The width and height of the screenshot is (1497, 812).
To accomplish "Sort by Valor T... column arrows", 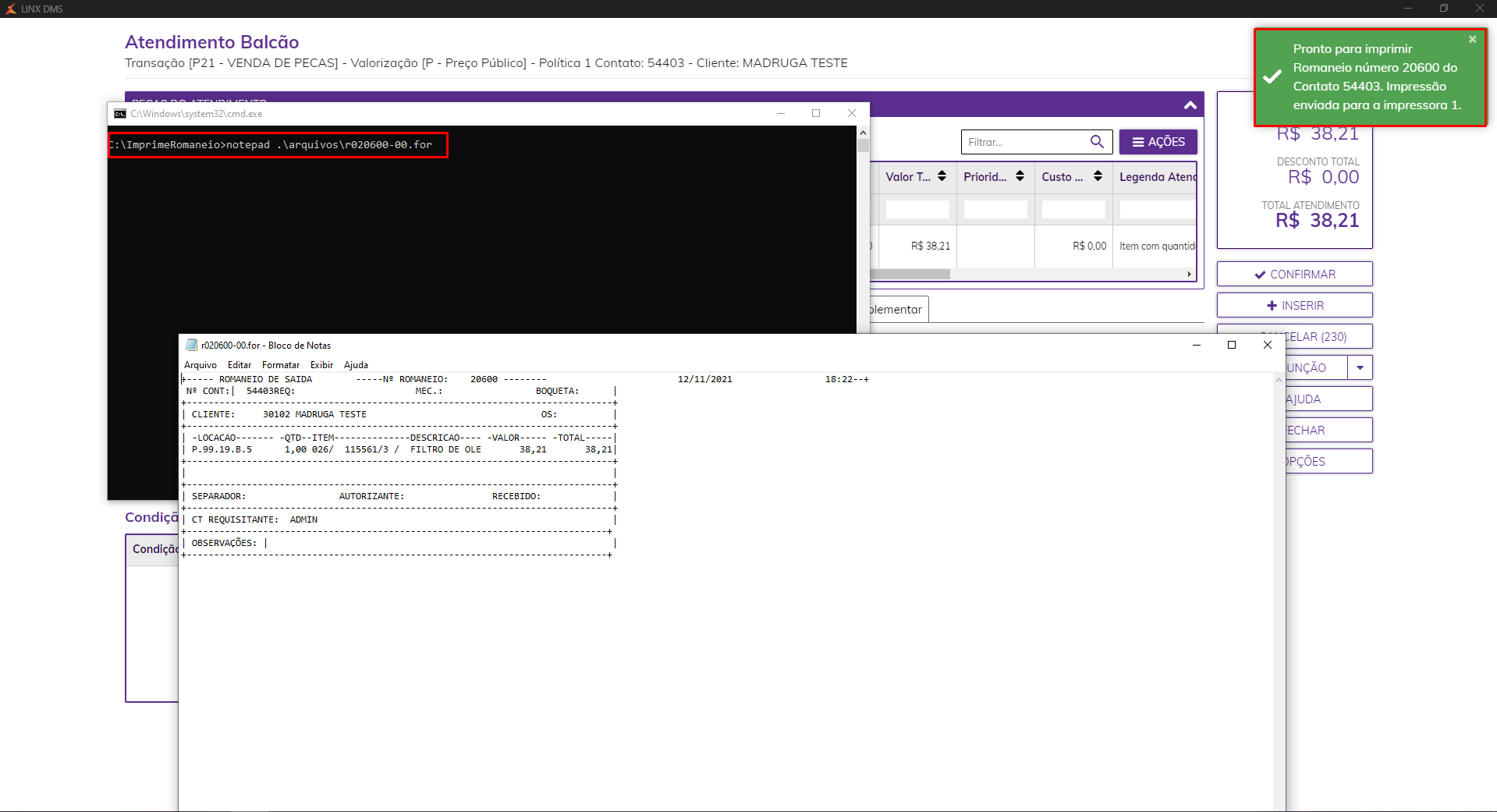I will (942, 176).
